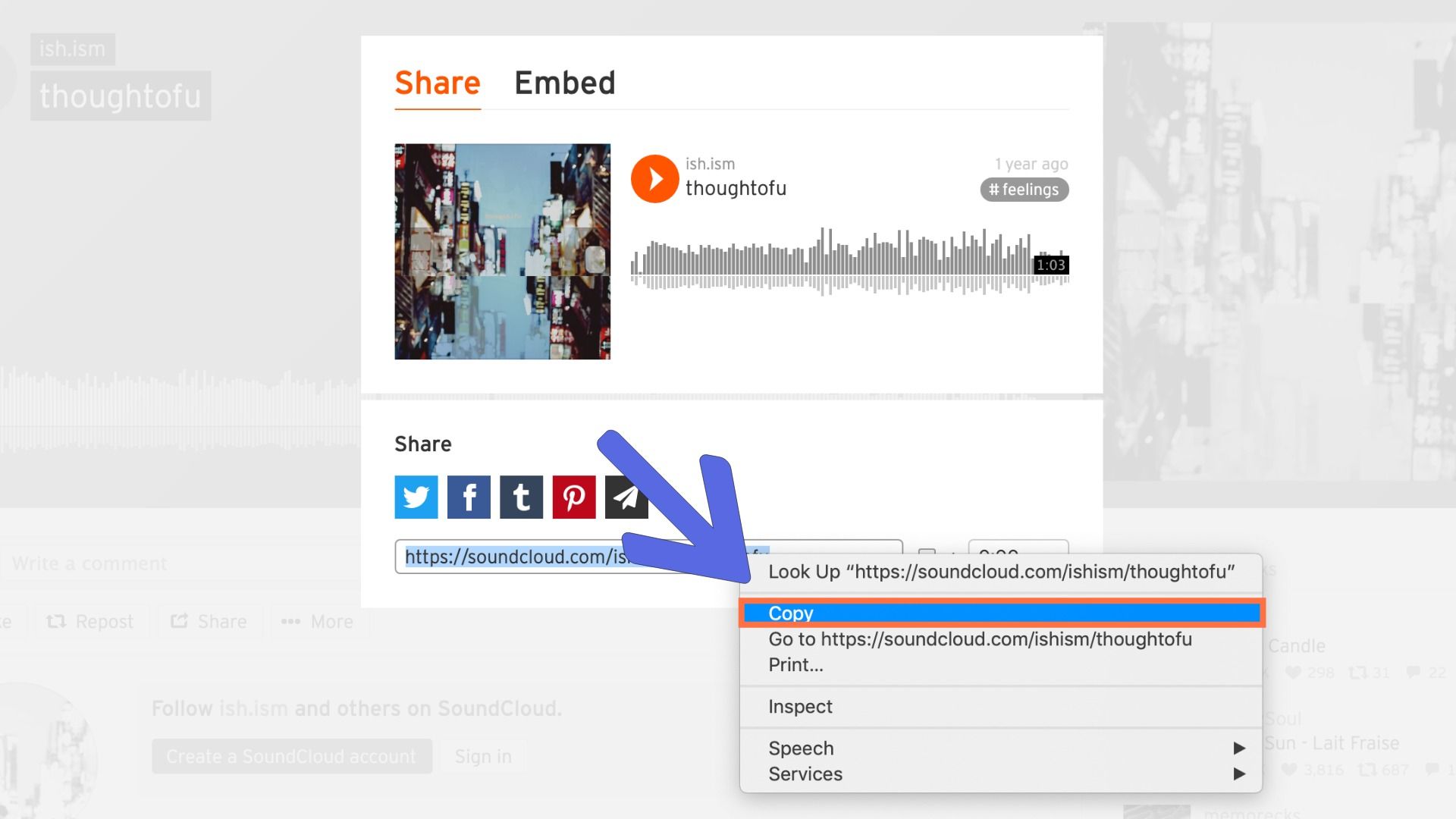1456x819 pixels.
Task: Click the Facebook share icon
Action: (467, 496)
